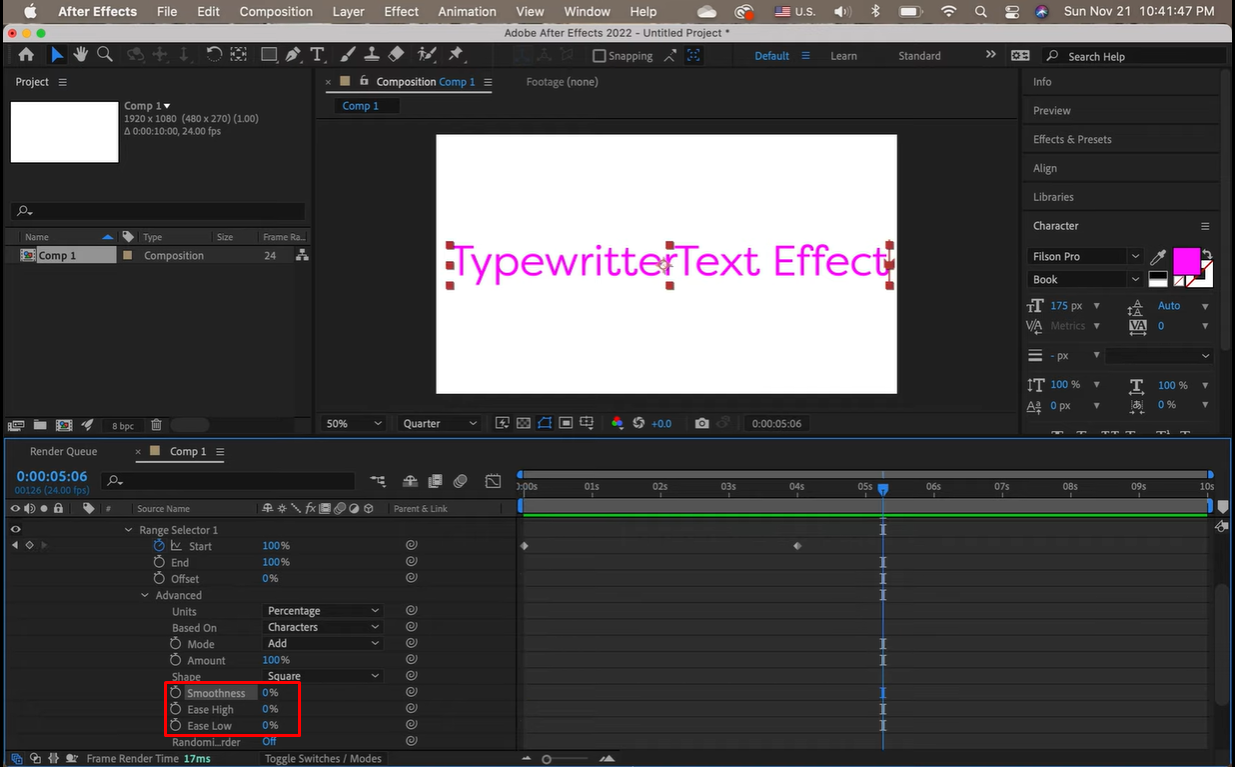Click the Randomize Order Off value

click(269, 742)
